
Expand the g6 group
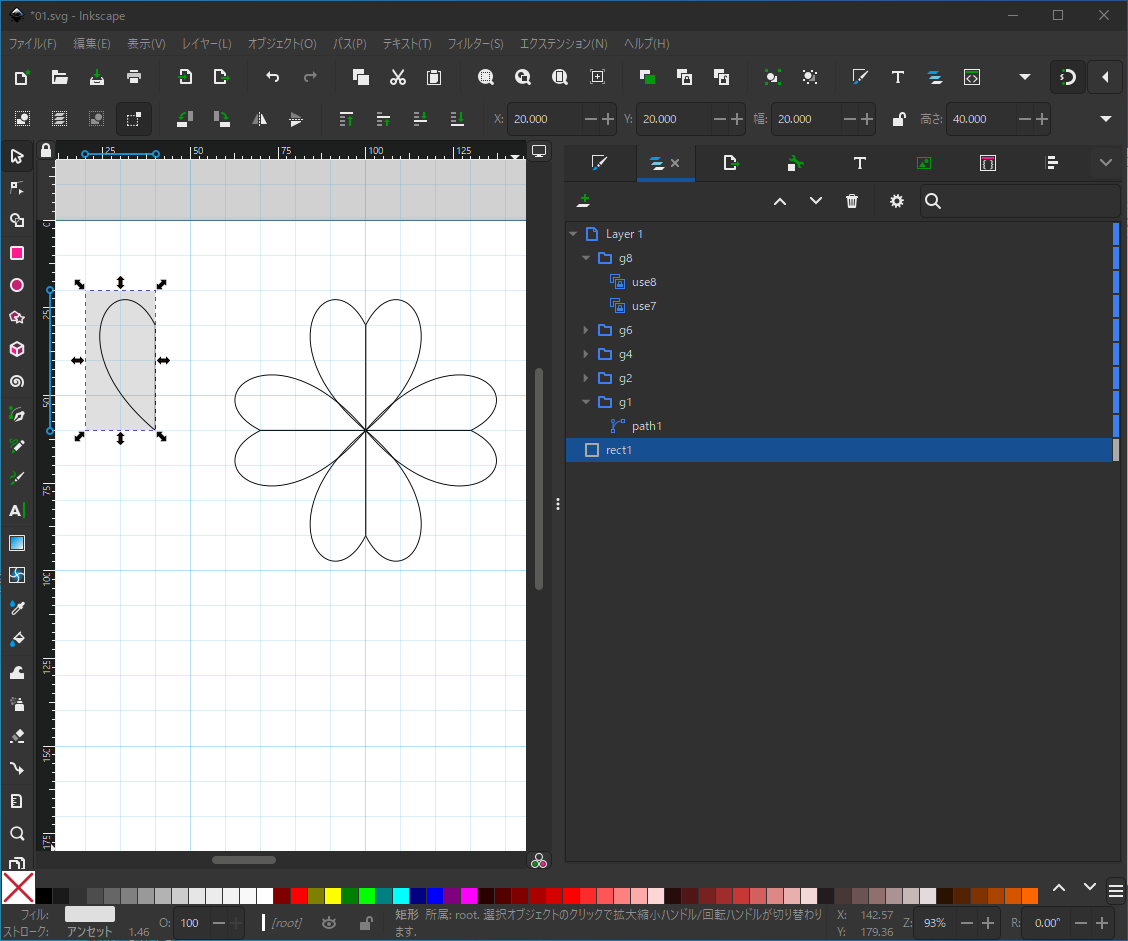click(x=586, y=330)
